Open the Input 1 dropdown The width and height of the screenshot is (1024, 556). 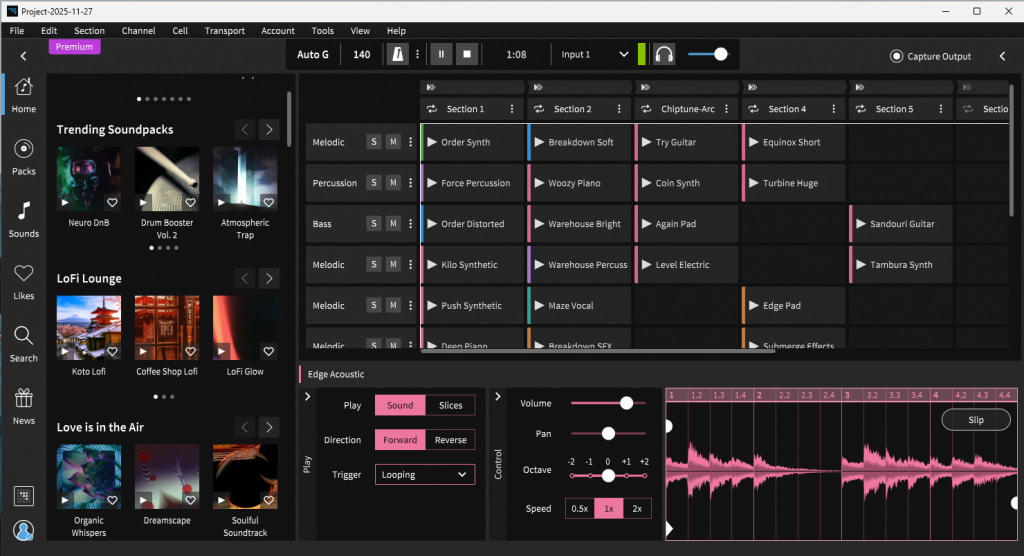click(594, 55)
